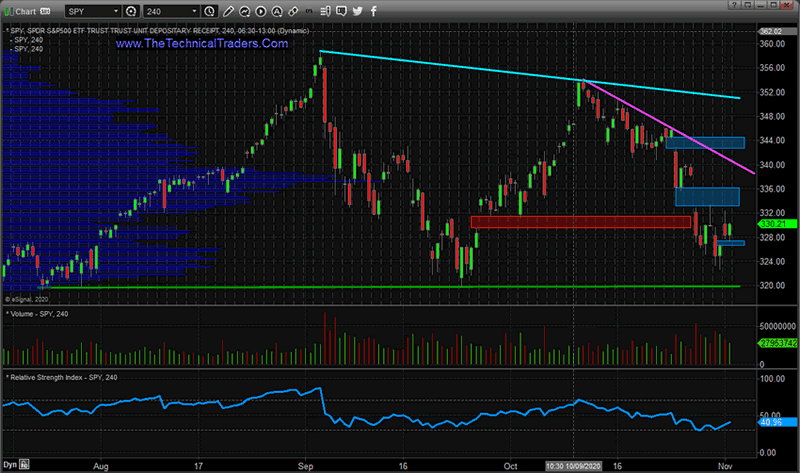Image resolution: width=800 pixels, height=473 pixels.
Task: Share chart on Facebook icon
Action: pos(373,11)
